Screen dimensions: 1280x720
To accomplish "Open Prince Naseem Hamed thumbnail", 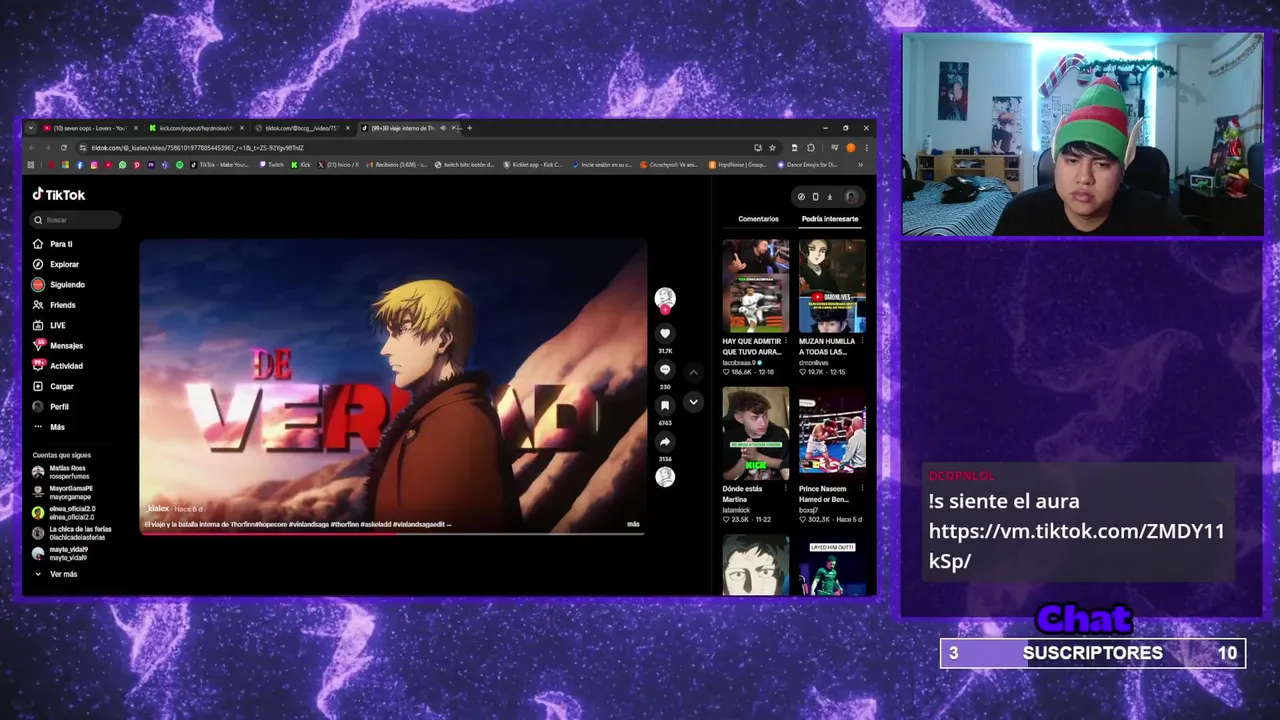I will [832, 434].
